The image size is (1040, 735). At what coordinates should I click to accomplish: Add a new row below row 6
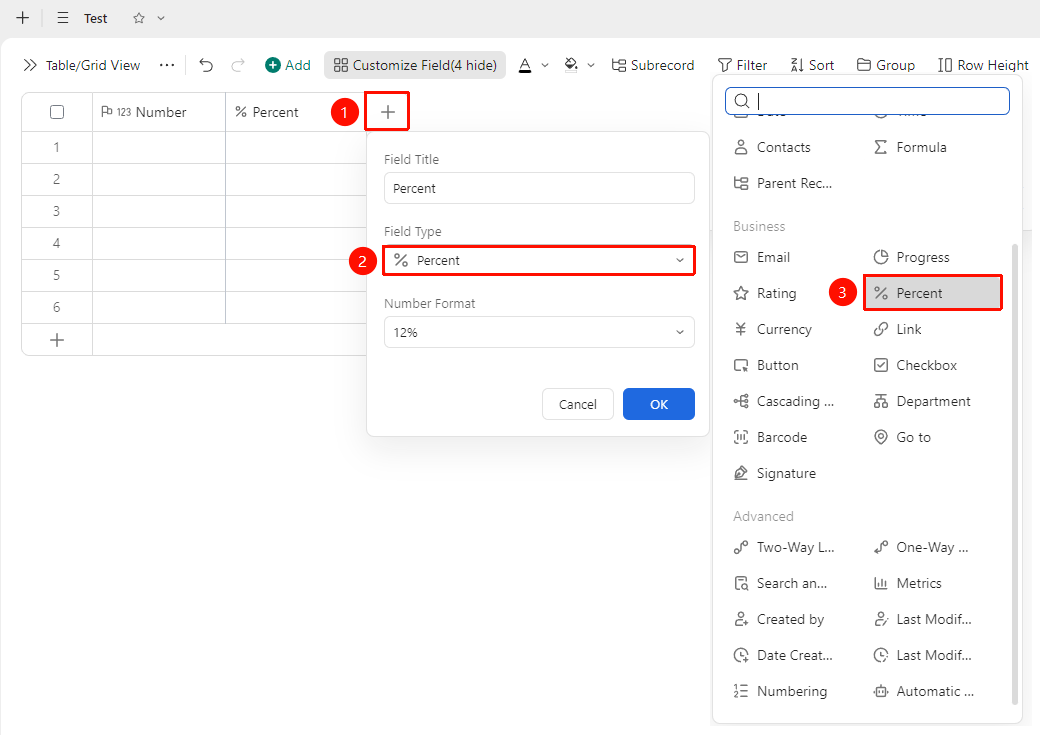tap(57, 340)
